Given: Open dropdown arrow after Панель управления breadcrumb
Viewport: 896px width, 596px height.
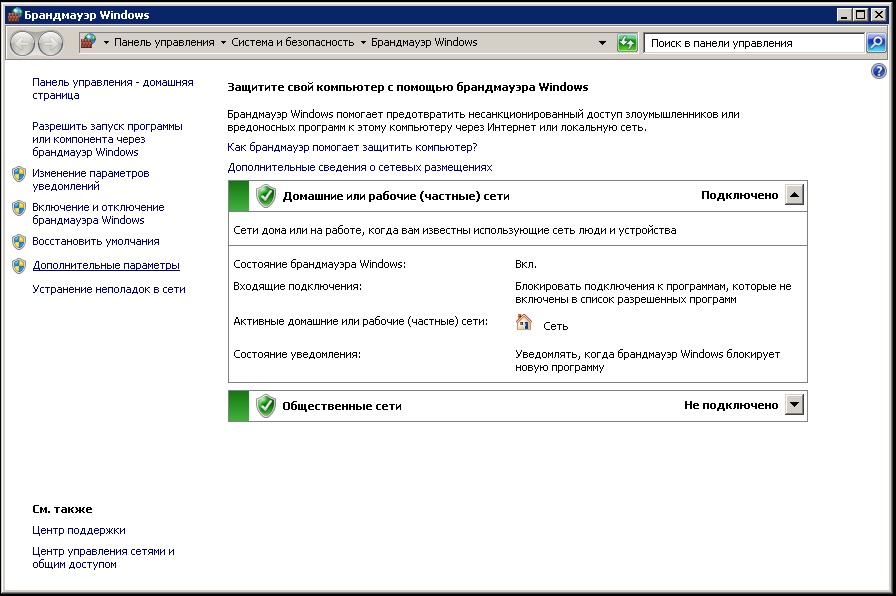Looking at the screenshot, I should click(x=223, y=42).
